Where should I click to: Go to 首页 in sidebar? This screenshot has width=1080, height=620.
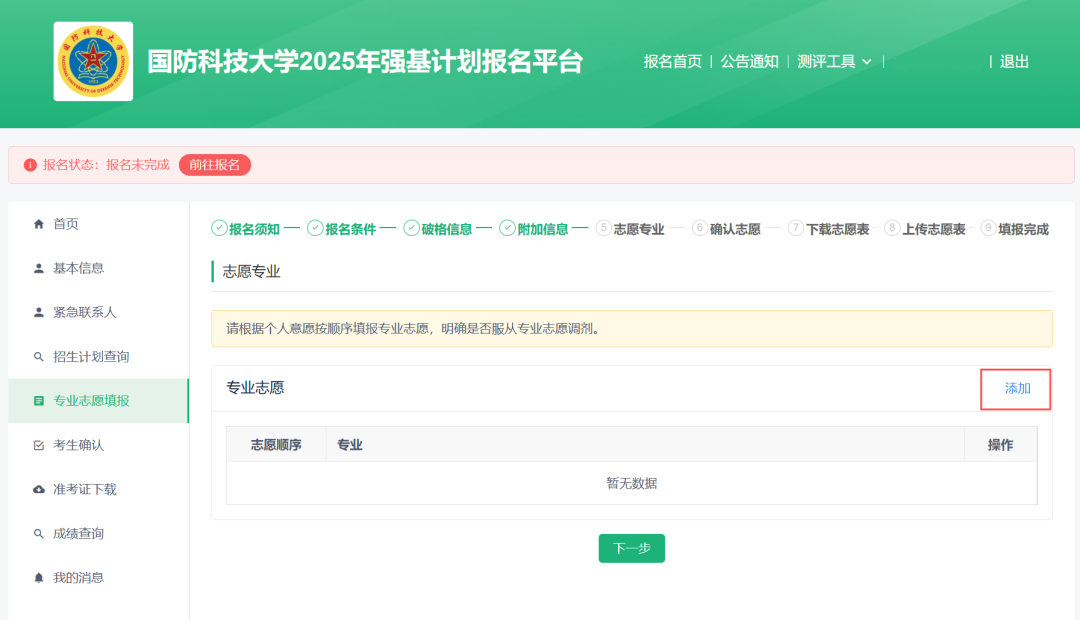point(98,224)
